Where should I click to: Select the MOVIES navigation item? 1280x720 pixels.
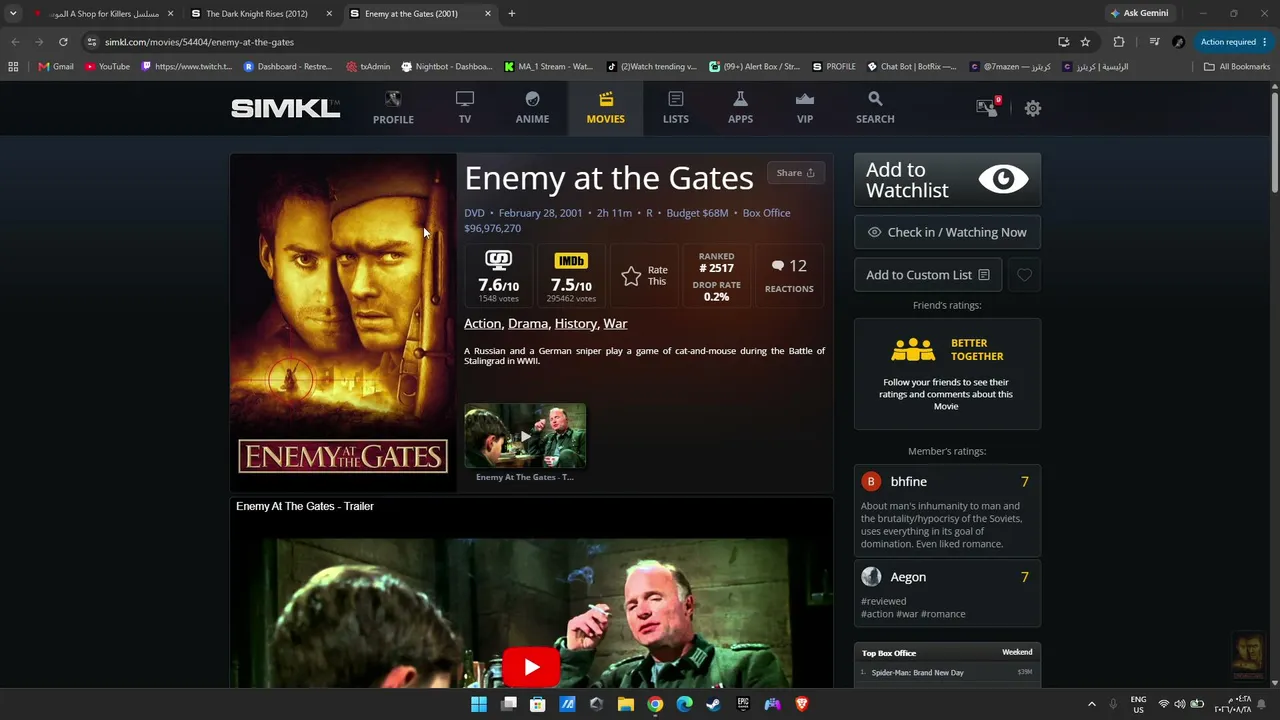point(605,108)
